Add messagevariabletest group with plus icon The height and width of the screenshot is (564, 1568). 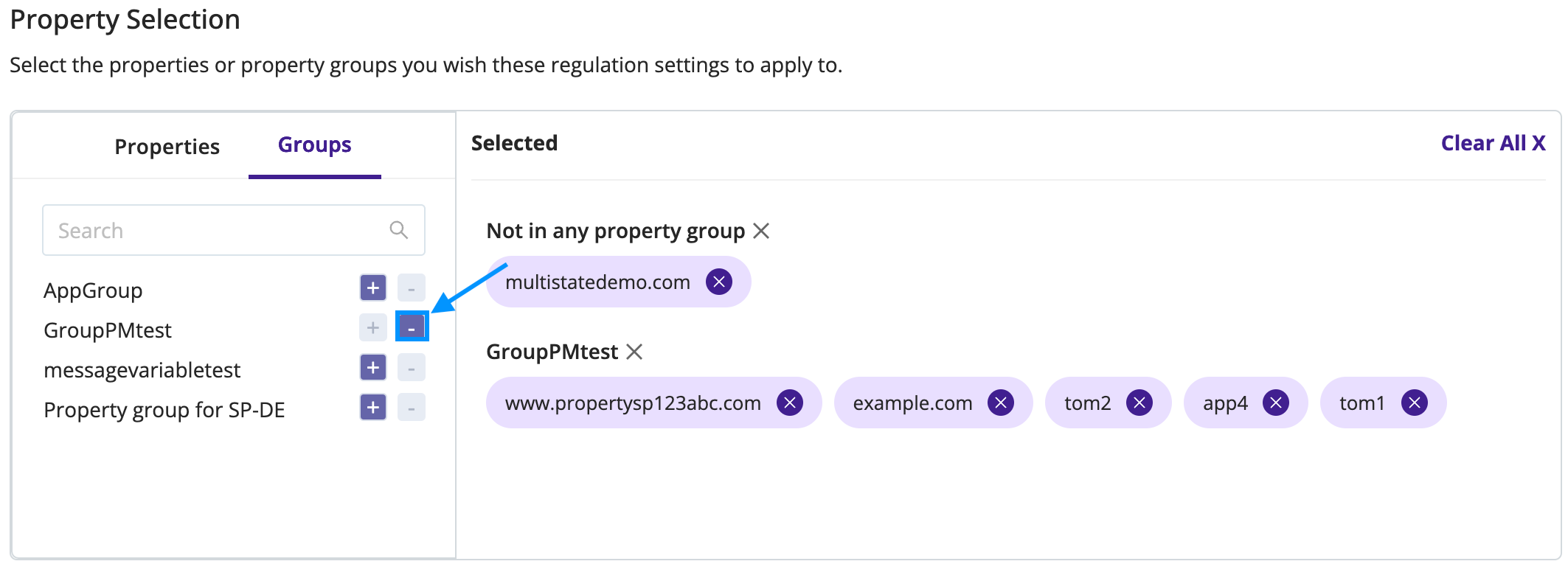click(x=372, y=367)
